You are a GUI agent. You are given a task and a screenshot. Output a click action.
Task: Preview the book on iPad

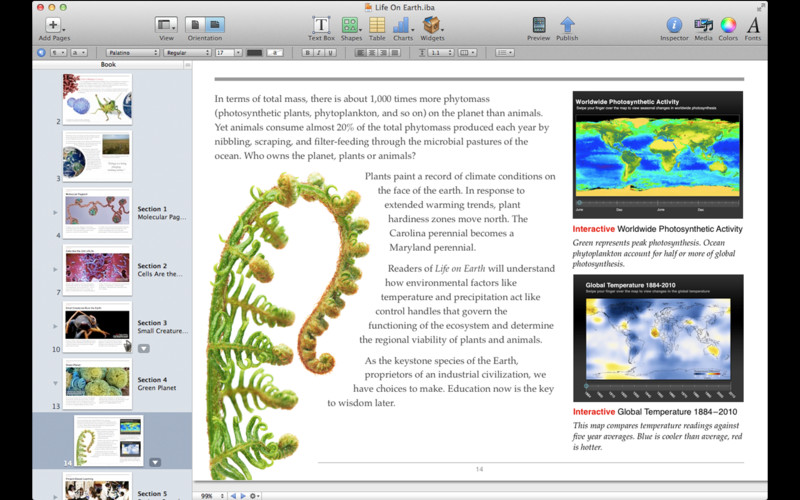[538, 24]
